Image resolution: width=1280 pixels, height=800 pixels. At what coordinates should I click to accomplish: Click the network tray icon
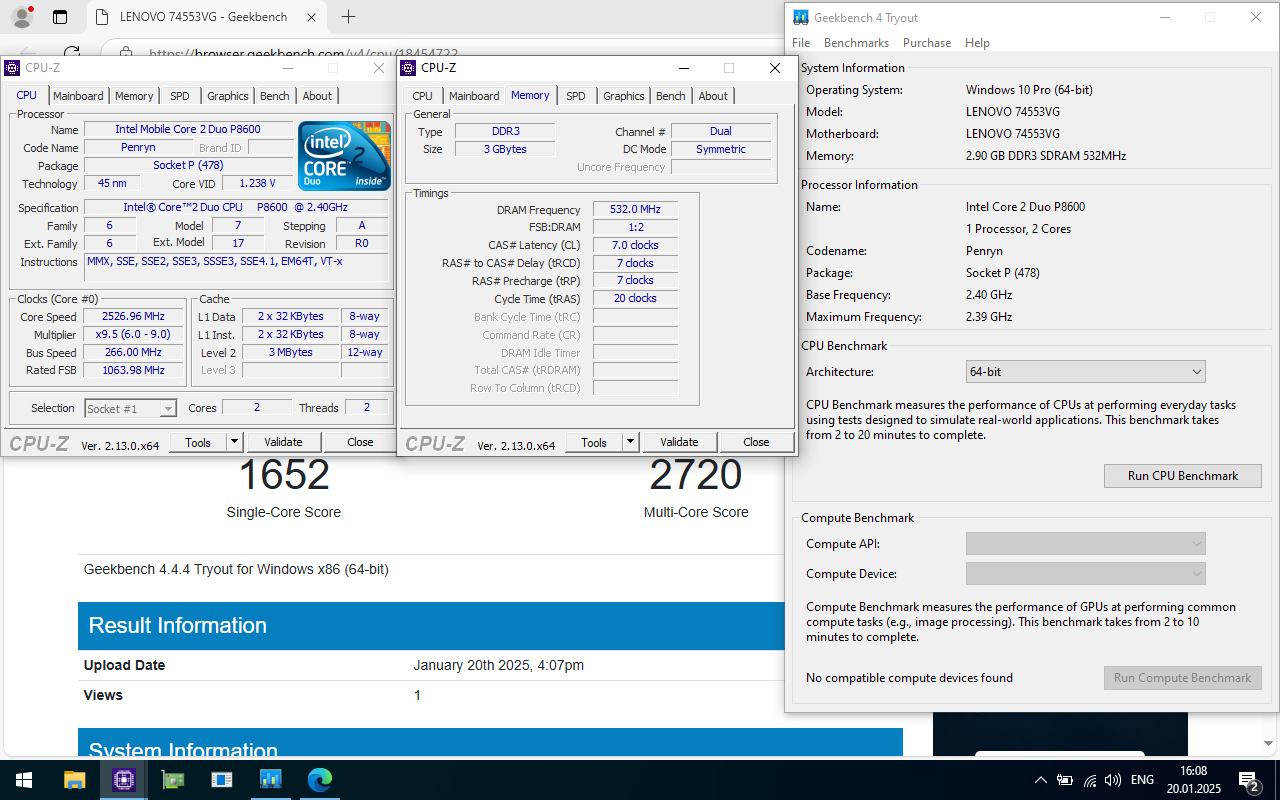pyautogui.click(x=1090, y=780)
